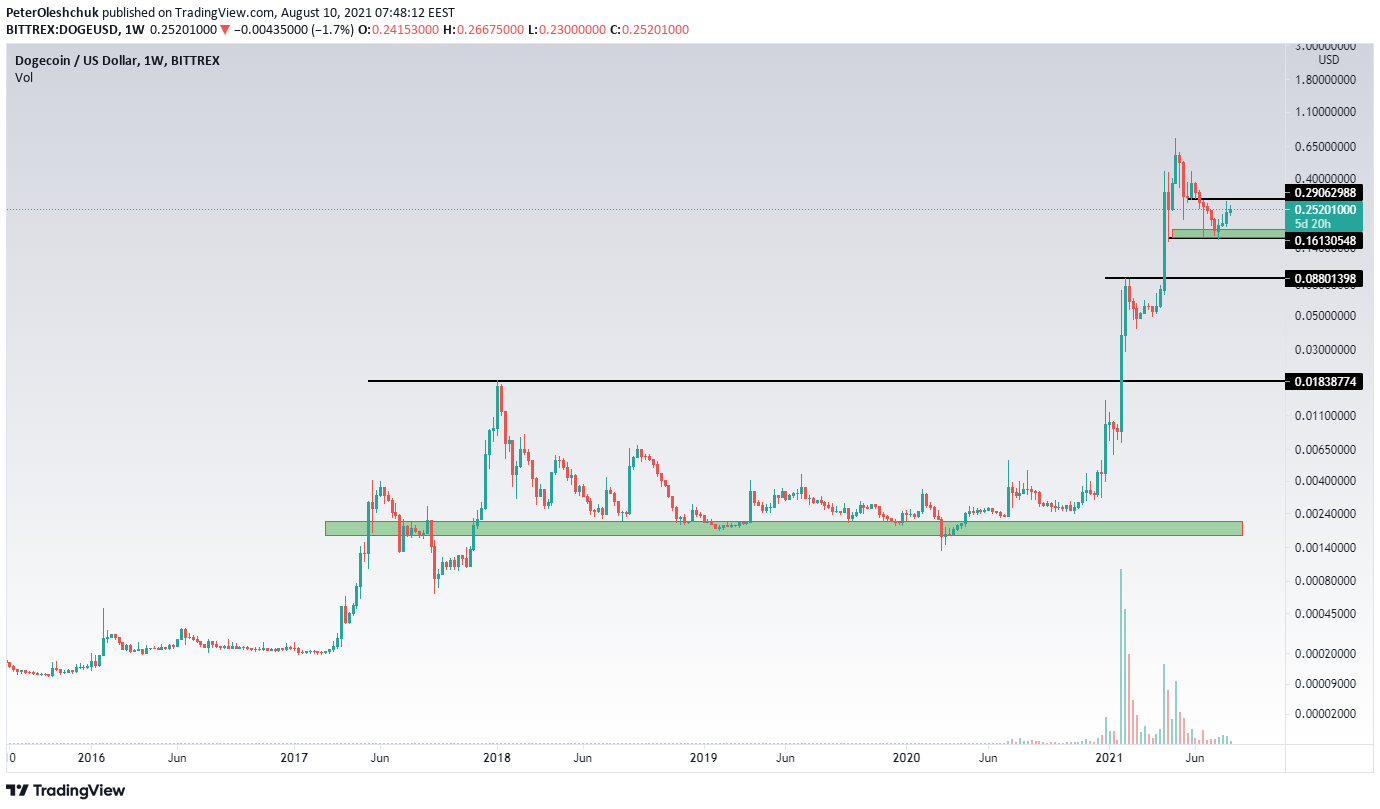Image resolution: width=1380 pixels, height=809 pixels.
Task: Click the 0.29062988 price level label
Action: point(1324,193)
